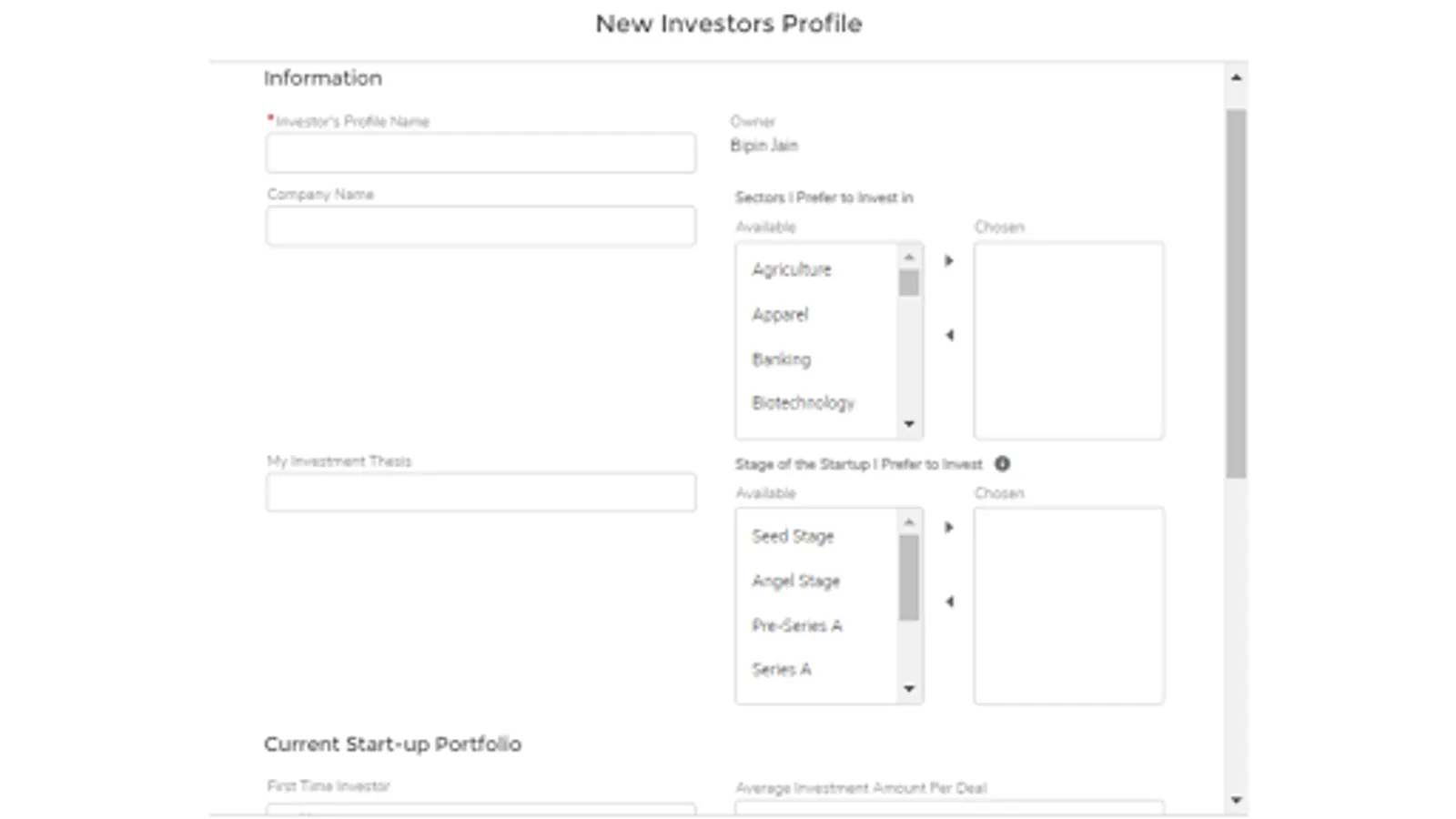
Task: Select Seed Stage option
Action: 793,536
